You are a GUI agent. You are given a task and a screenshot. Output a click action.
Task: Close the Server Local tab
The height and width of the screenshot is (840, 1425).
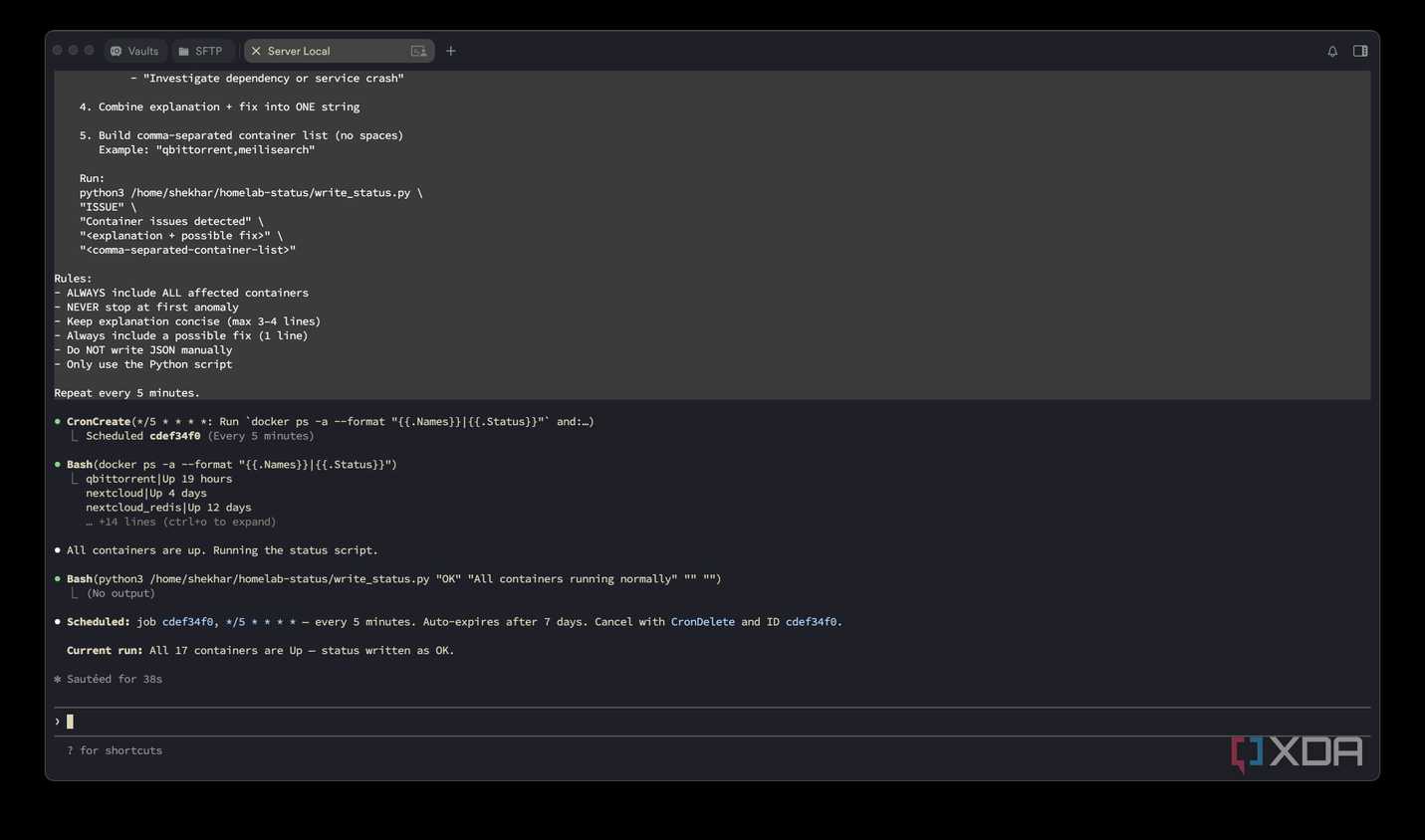[x=256, y=51]
